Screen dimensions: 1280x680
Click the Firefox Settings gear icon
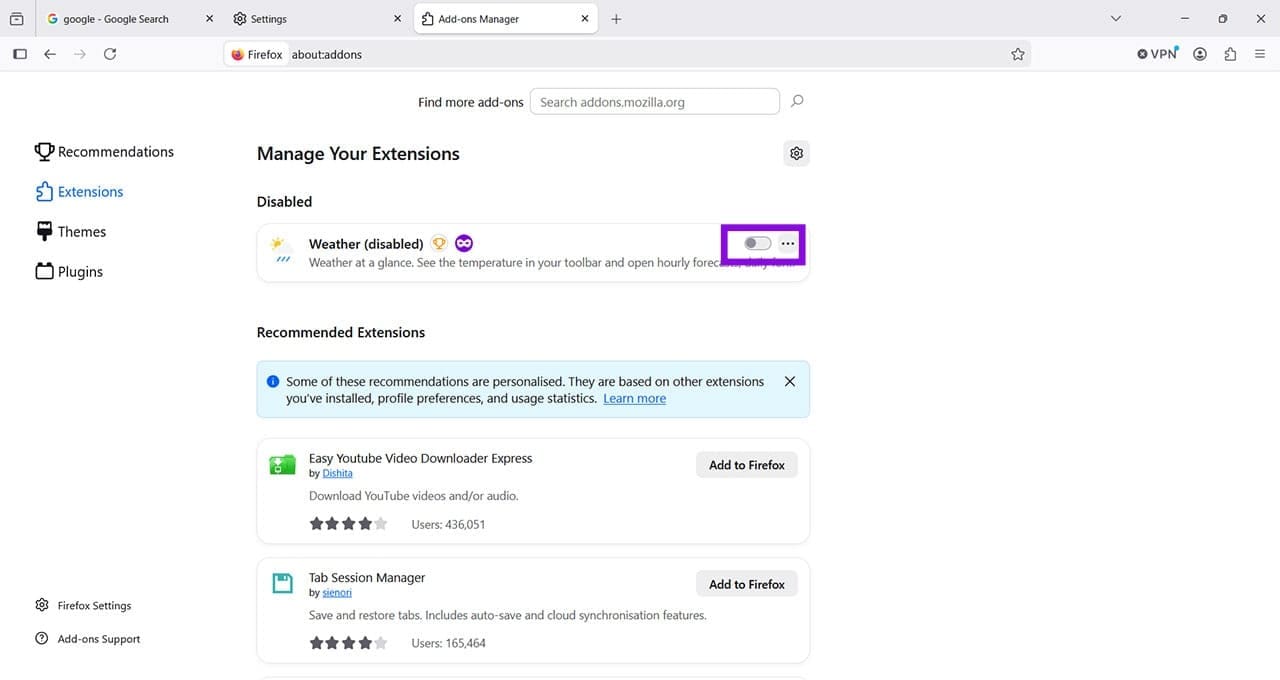42,605
